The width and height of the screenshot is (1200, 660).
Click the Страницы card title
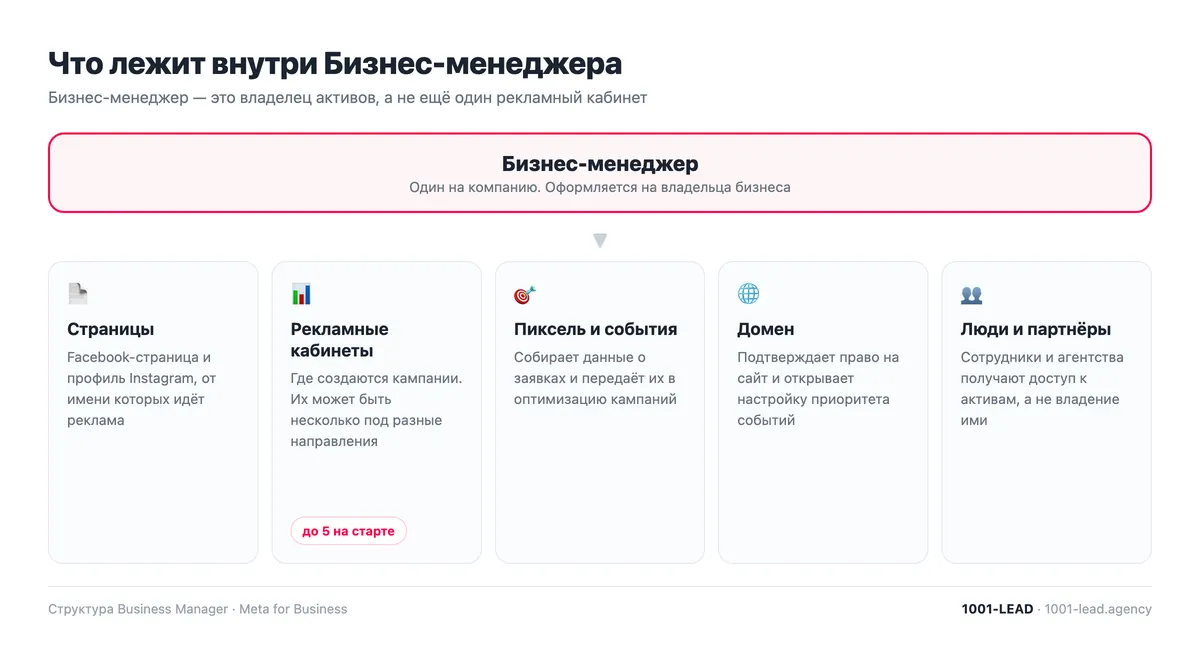[x=111, y=329]
